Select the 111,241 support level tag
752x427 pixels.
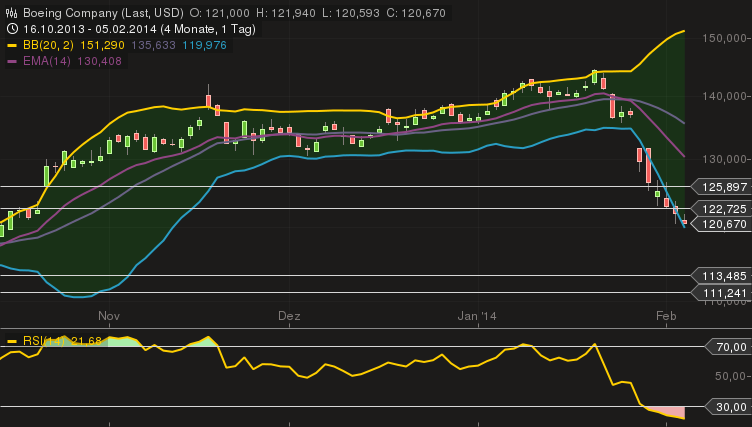point(723,293)
